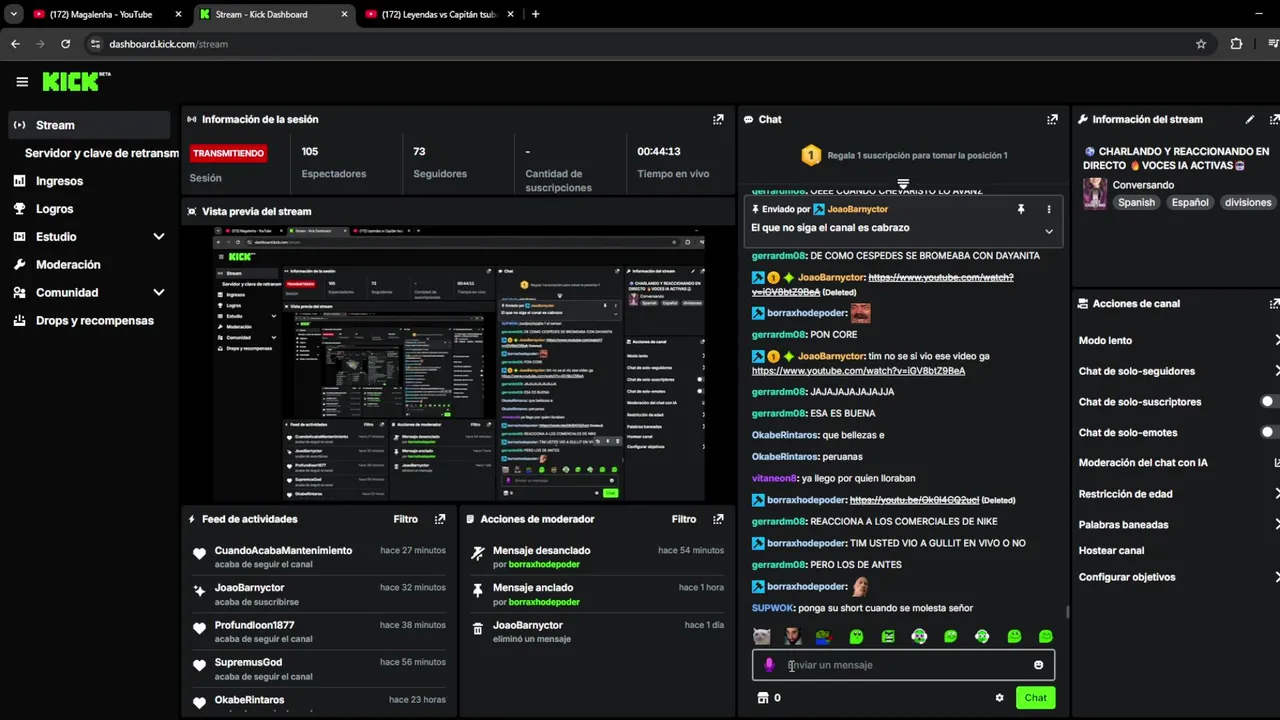
Task: Pick the white cat emote
Action: (x=762, y=636)
